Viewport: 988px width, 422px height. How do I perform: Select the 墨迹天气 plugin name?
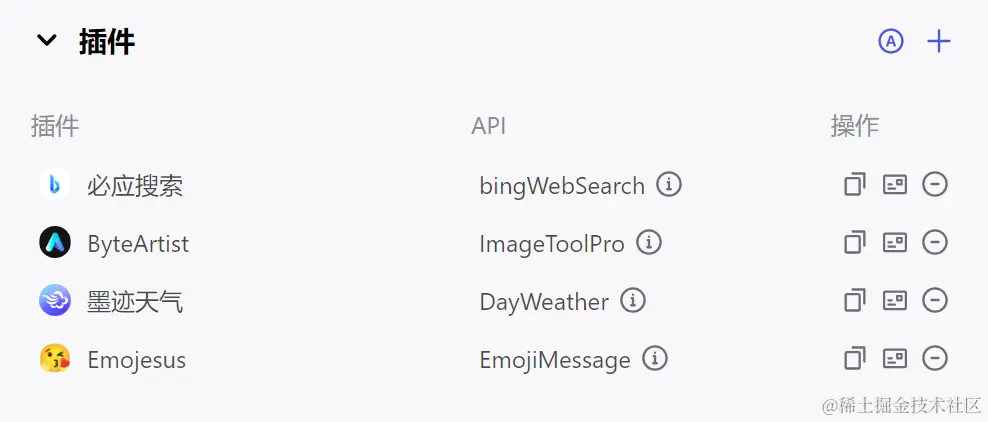pyautogui.click(x=135, y=301)
